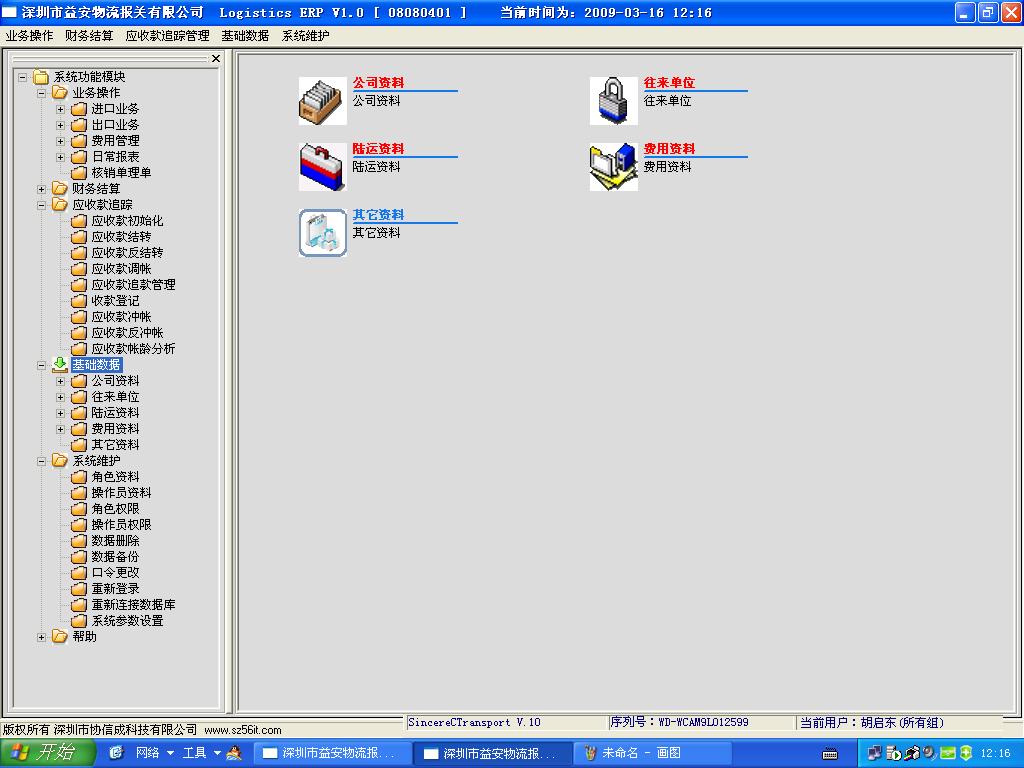Open the 业务操作 menu
1024x768 pixels.
(29, 35)
